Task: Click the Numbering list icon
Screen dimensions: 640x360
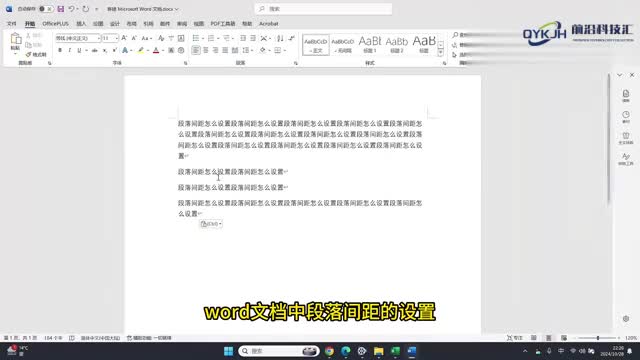Action: (x=211, y=38)
